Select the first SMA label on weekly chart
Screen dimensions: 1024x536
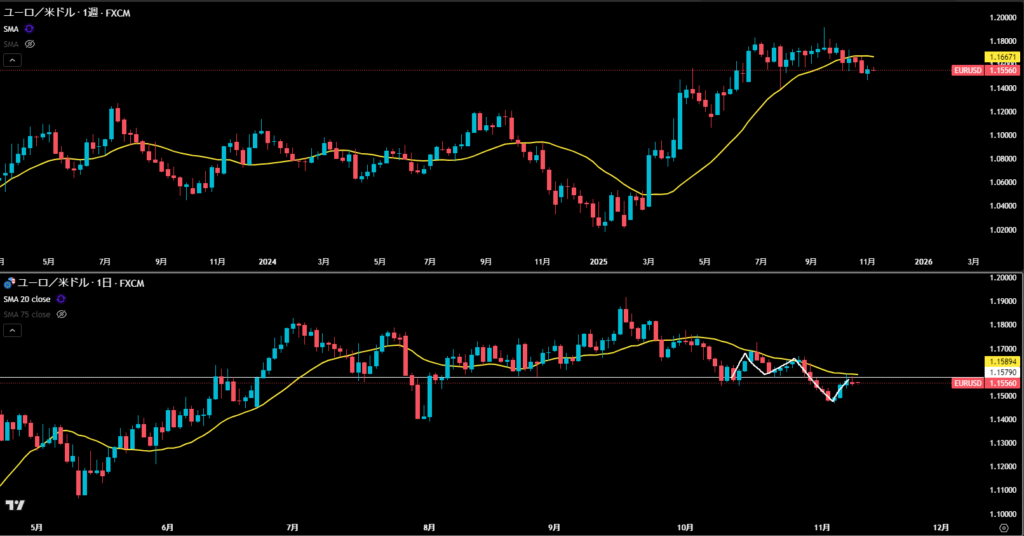[11, 29]
